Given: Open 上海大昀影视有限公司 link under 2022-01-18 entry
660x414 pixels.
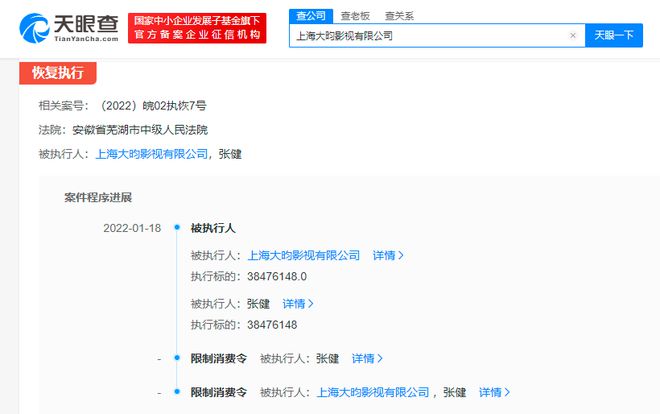Looking at the screenshot, I should [x=304, y=255].
